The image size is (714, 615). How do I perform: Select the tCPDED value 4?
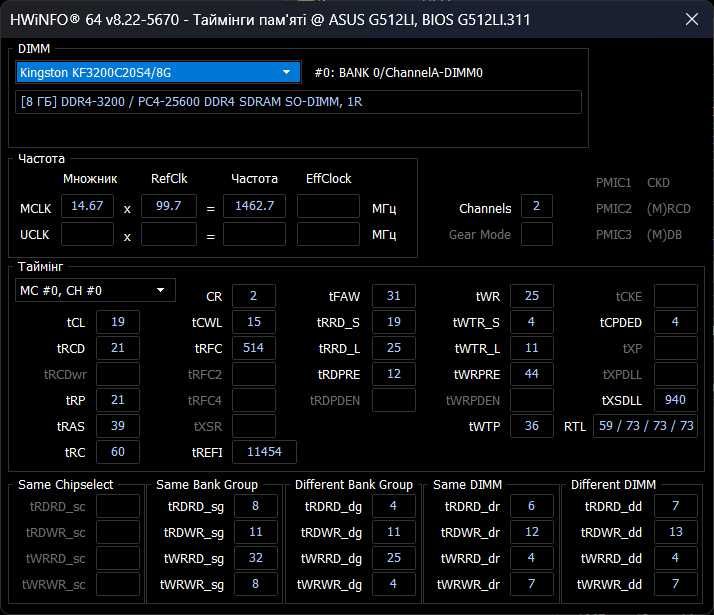(676, 322)
